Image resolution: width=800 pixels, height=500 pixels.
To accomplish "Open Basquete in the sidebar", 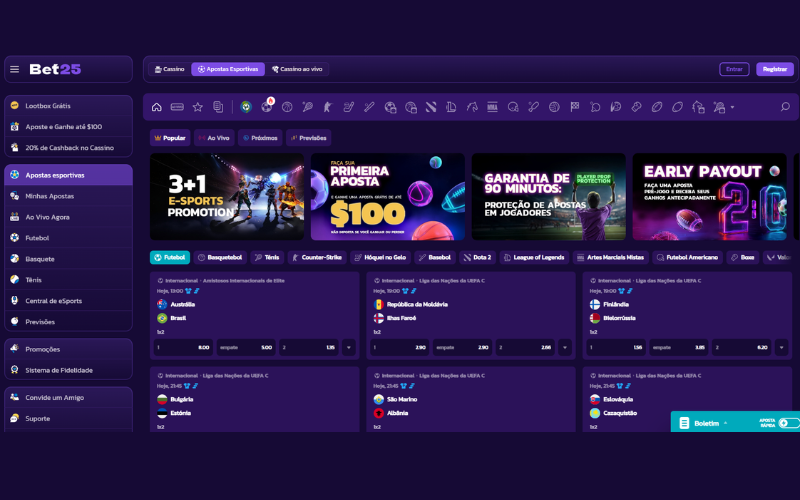I will click(68, 259).
